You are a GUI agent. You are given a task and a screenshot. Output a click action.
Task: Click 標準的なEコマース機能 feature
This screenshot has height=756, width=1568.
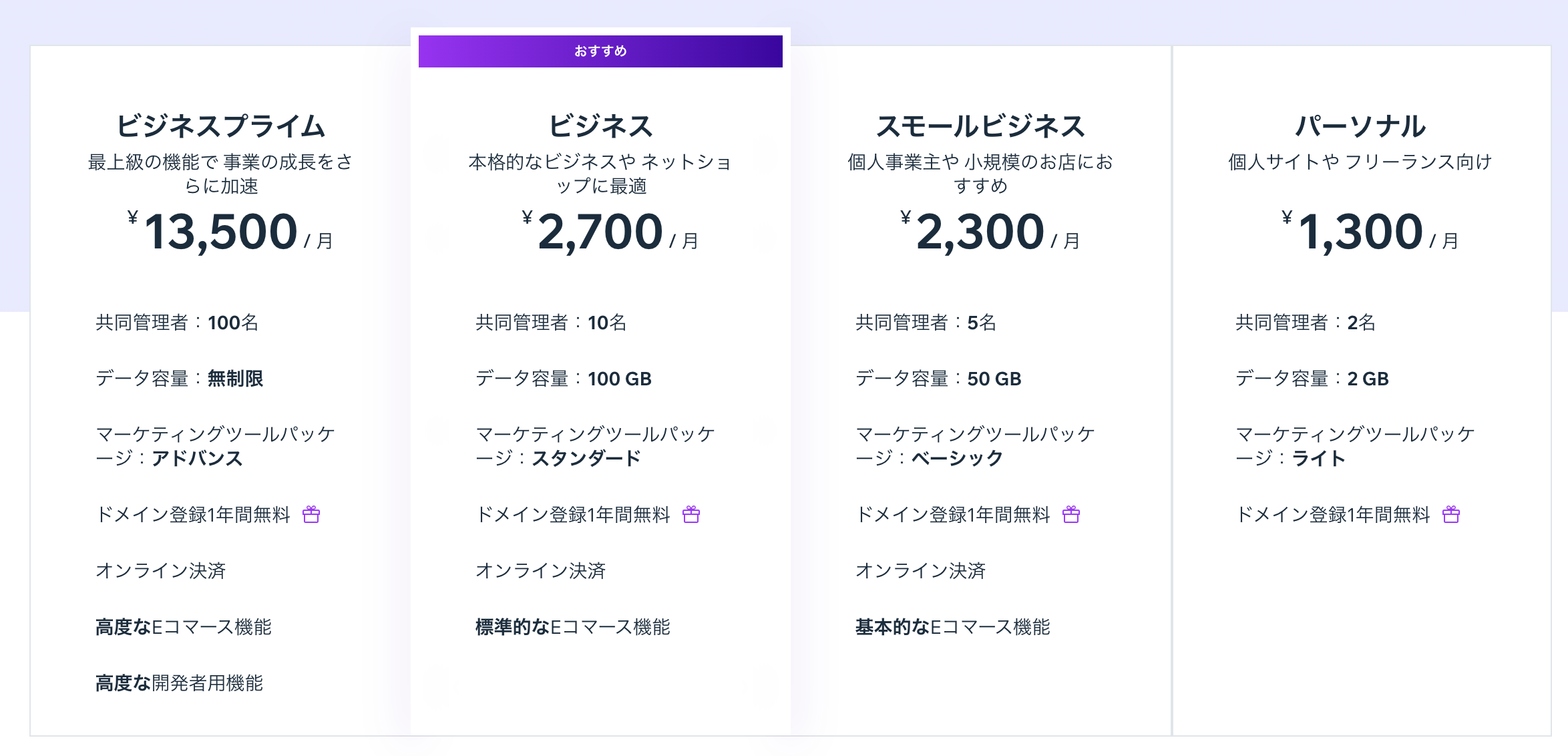tap(573, 626)
